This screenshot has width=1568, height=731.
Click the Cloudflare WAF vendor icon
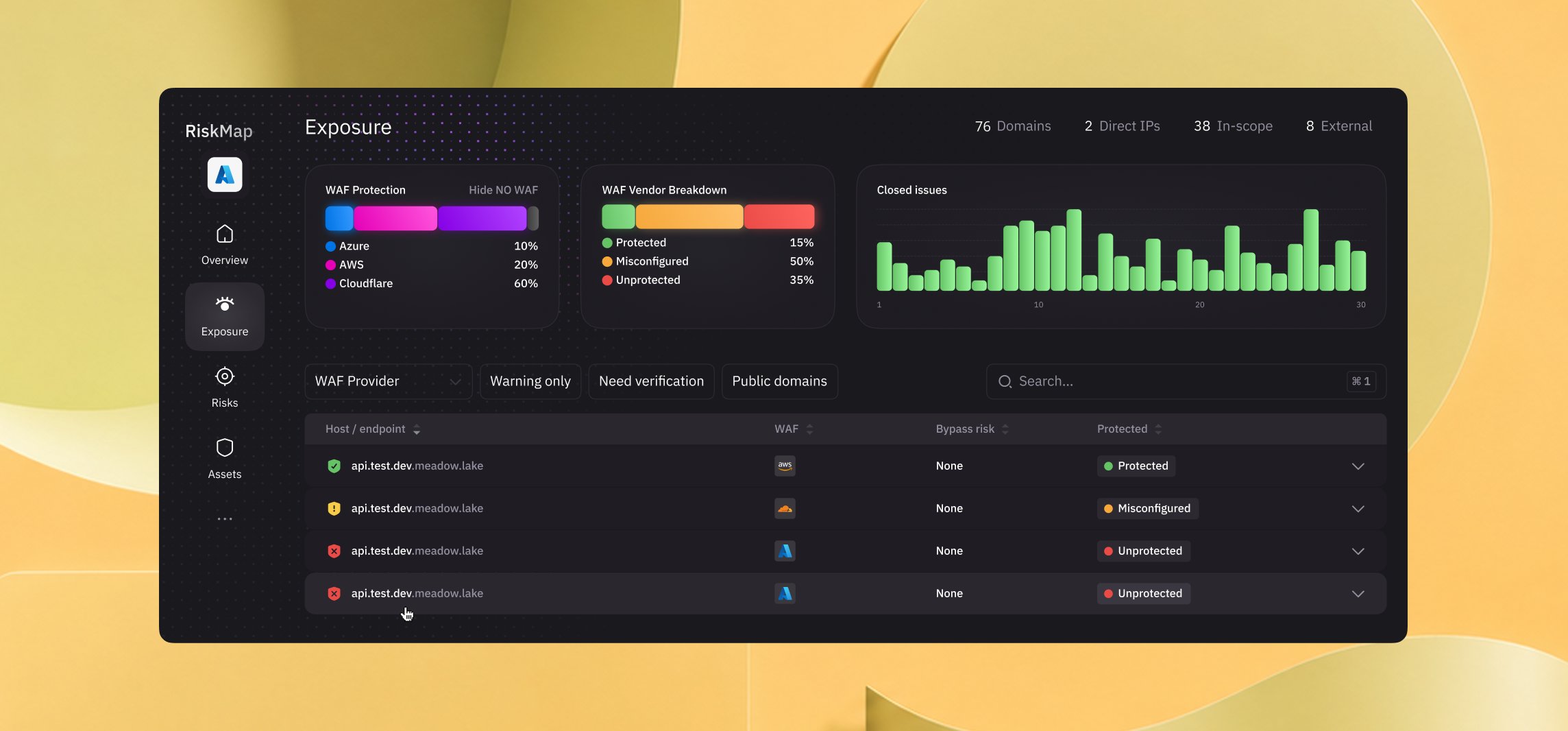(785, 508)
